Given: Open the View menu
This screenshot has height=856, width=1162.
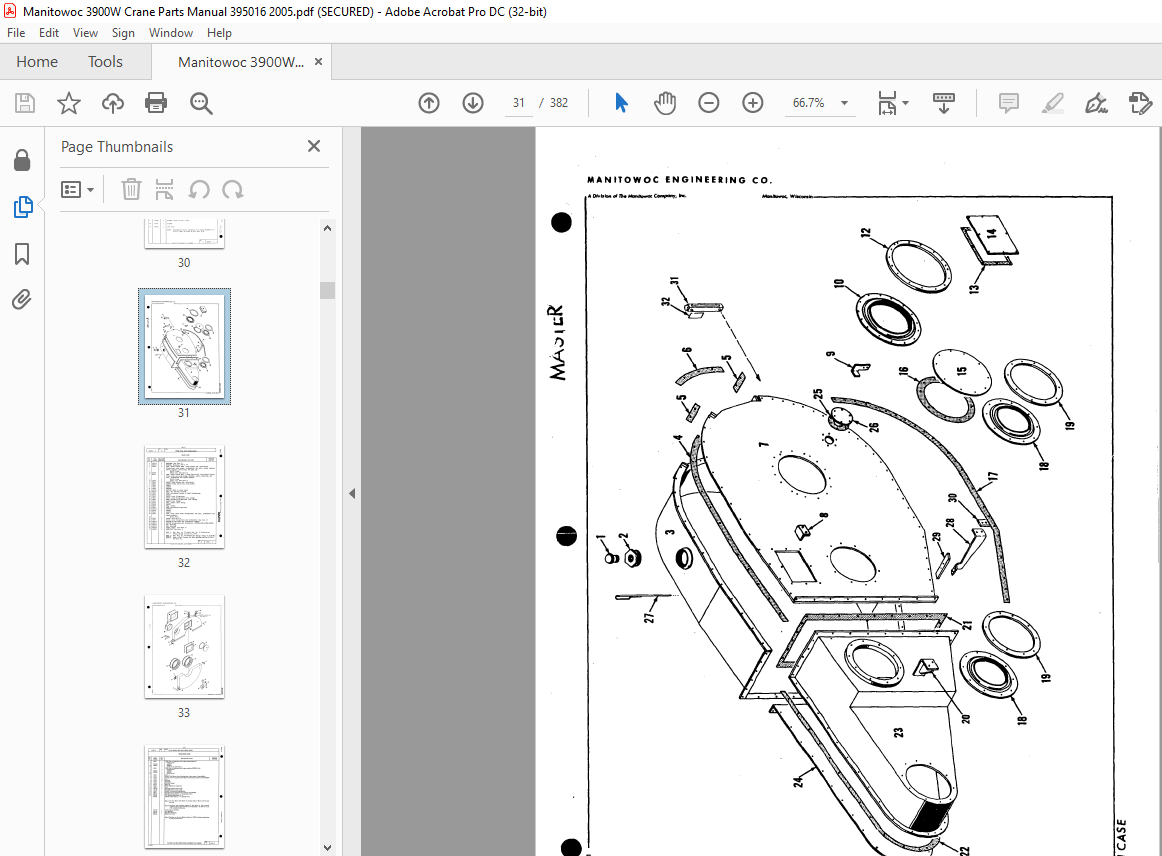Looking at the screenshot, I should click(85, 33).
